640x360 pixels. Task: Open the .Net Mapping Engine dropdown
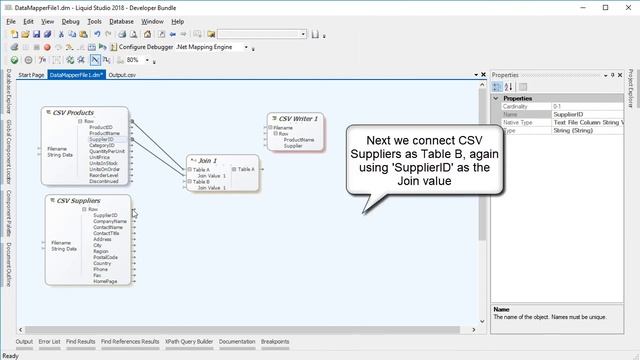(x=246, y=47)
